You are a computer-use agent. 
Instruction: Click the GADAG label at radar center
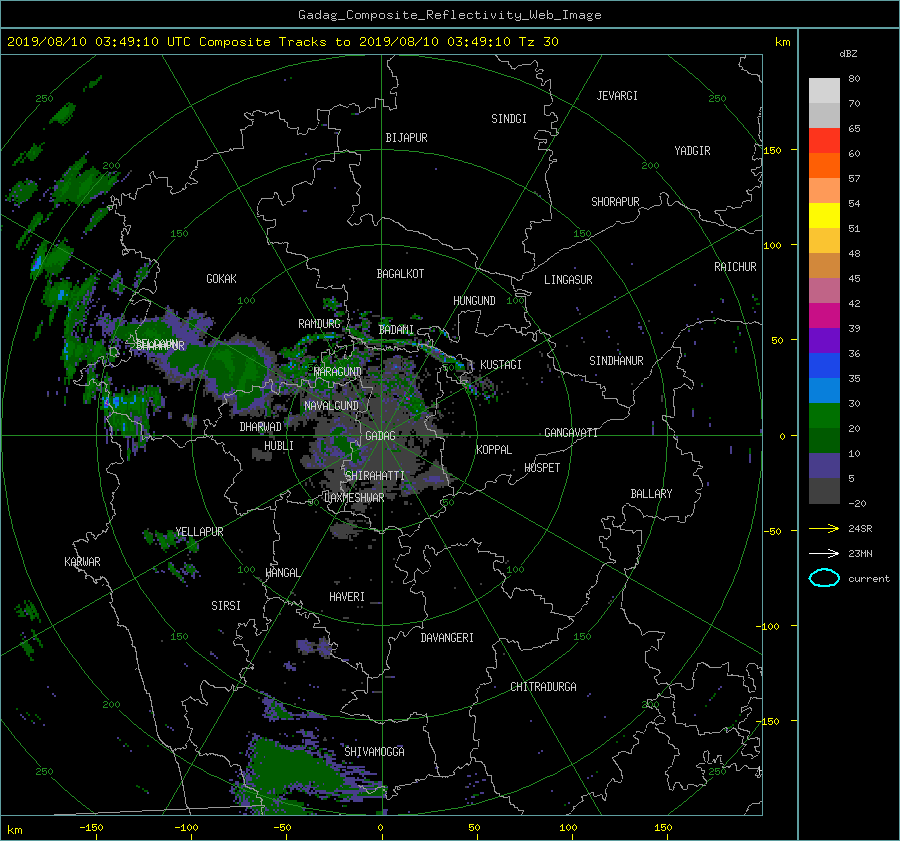tap(380, 436)
